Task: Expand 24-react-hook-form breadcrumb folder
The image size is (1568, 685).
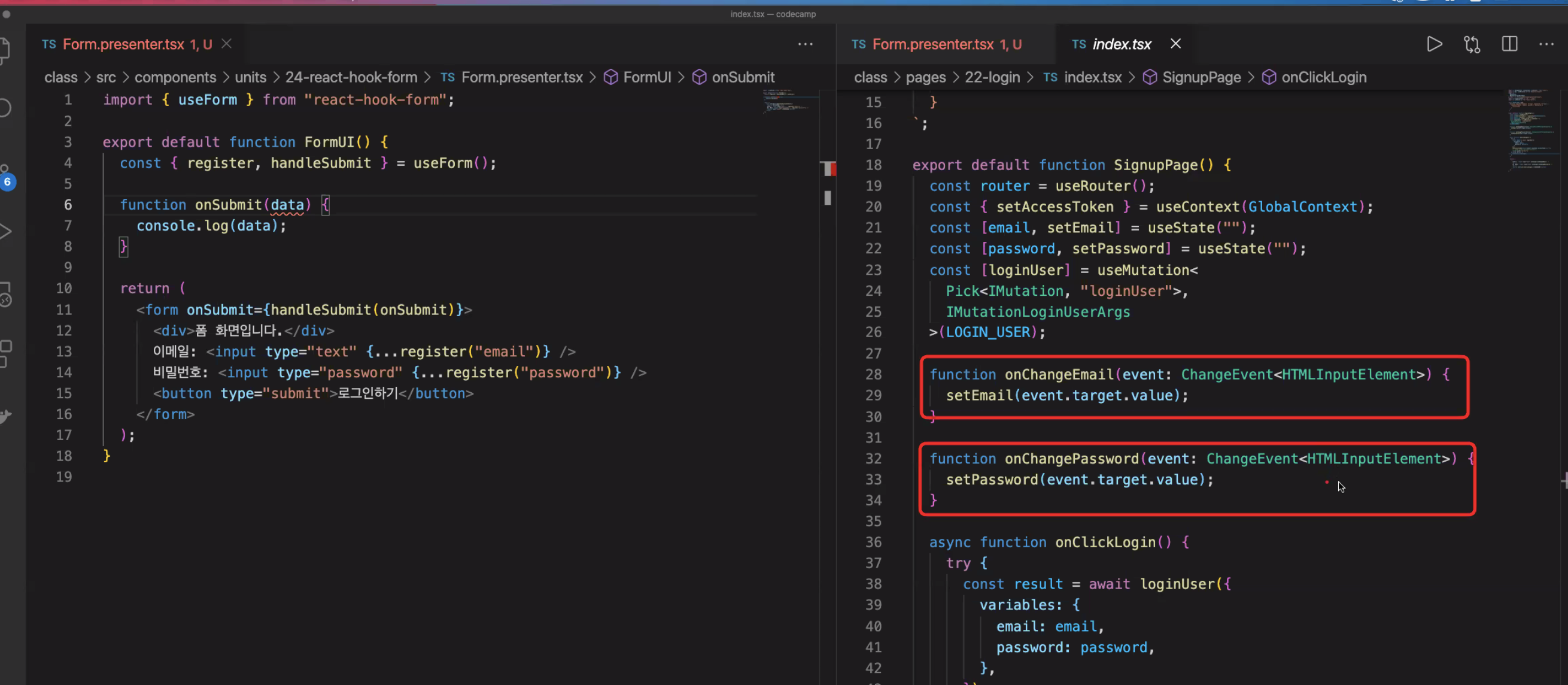Action: coord(351,77)
